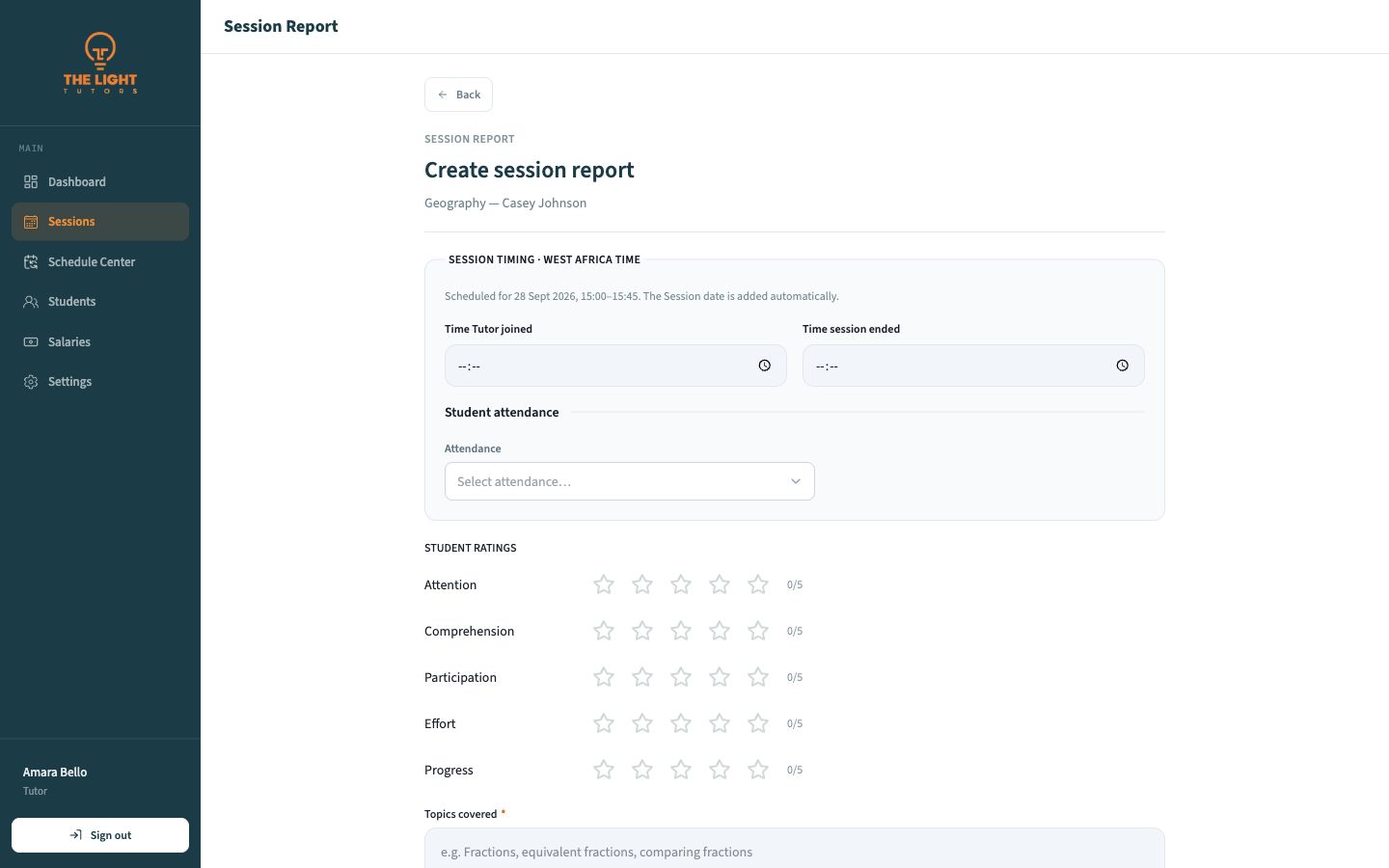Open time picker for Time Tutor joined
This screenshot has width=1389, height=868.
point(764,366)
